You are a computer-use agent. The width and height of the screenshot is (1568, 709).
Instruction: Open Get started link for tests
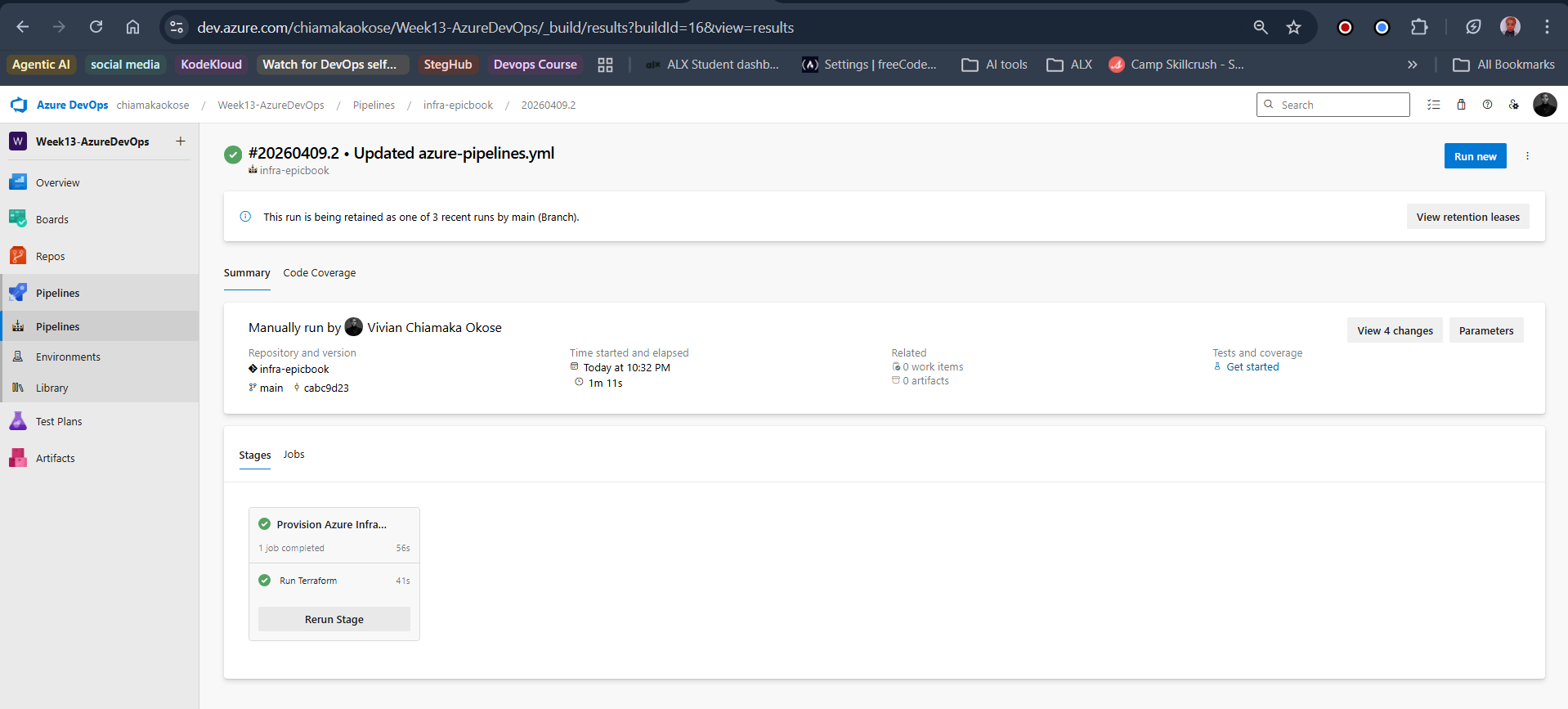[x=1252, y=367]
